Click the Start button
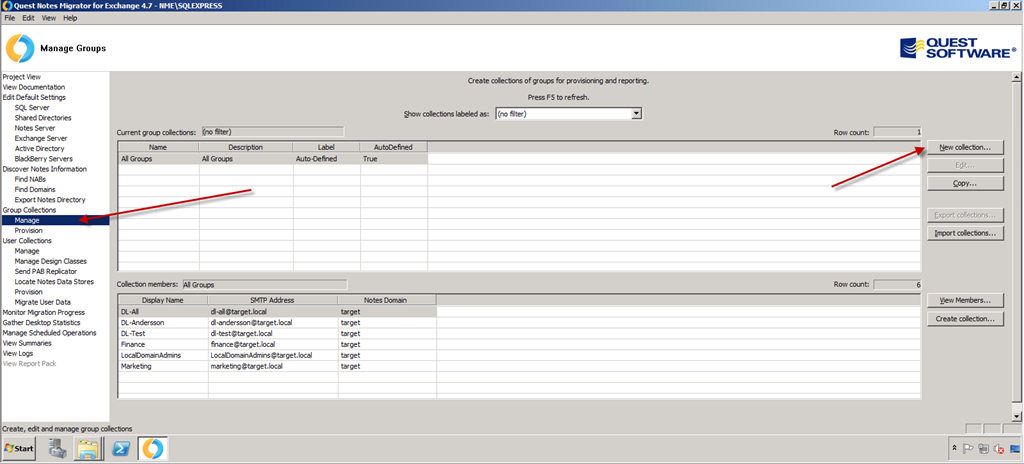The width and height of the screenshot is (1024, 464). coord(19,449)
